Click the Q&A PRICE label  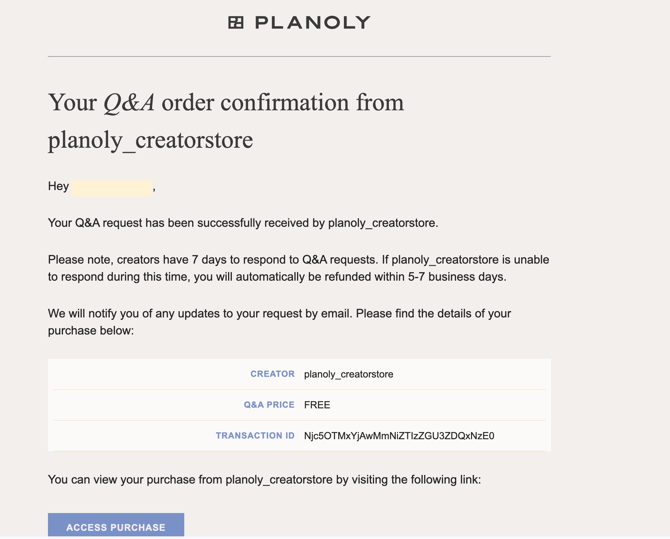[x=269, y=405]
